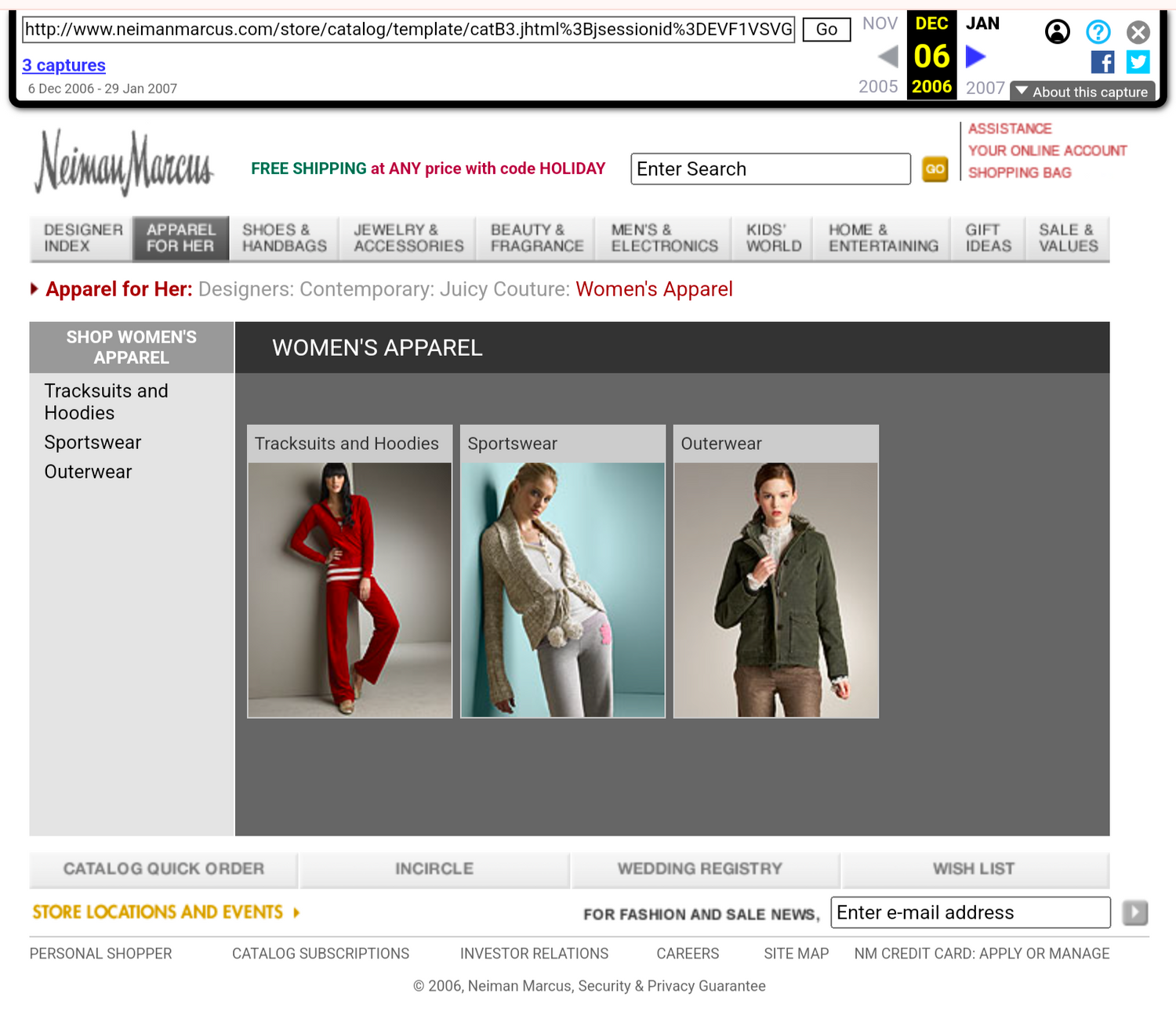The height and width of the screenshot is (1022, 1176).
Task: Close the Wayback Machine toolbar
Action: pos(1138,31)
